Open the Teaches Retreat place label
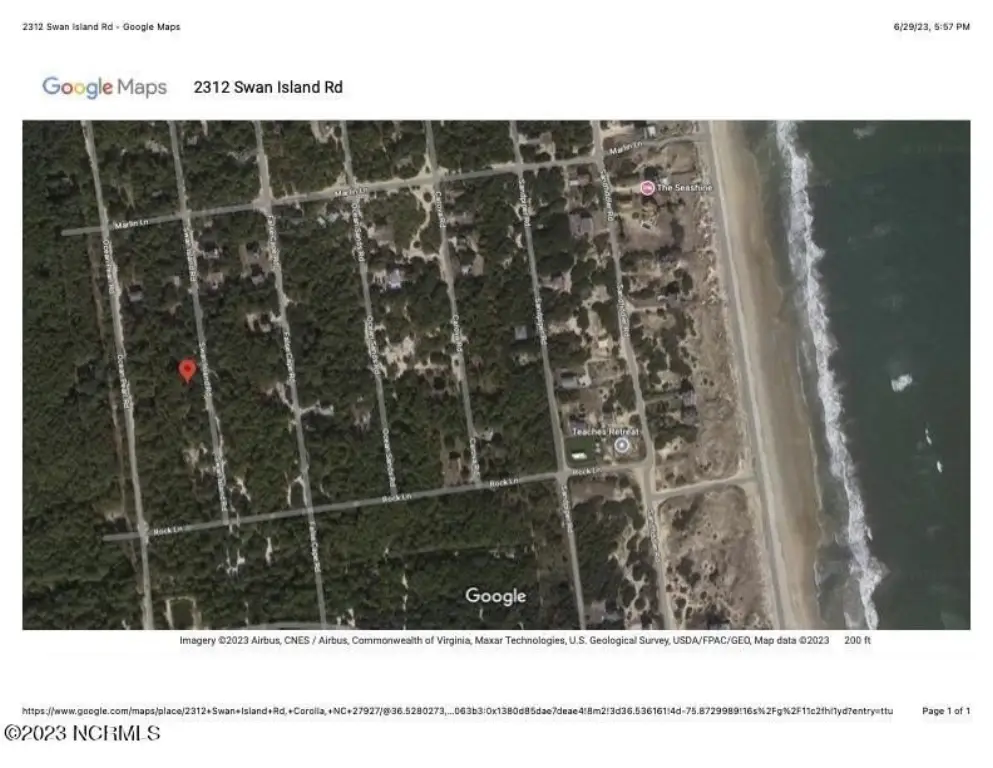The height and width of the screenshot is (768, 993). click(605, 431)
